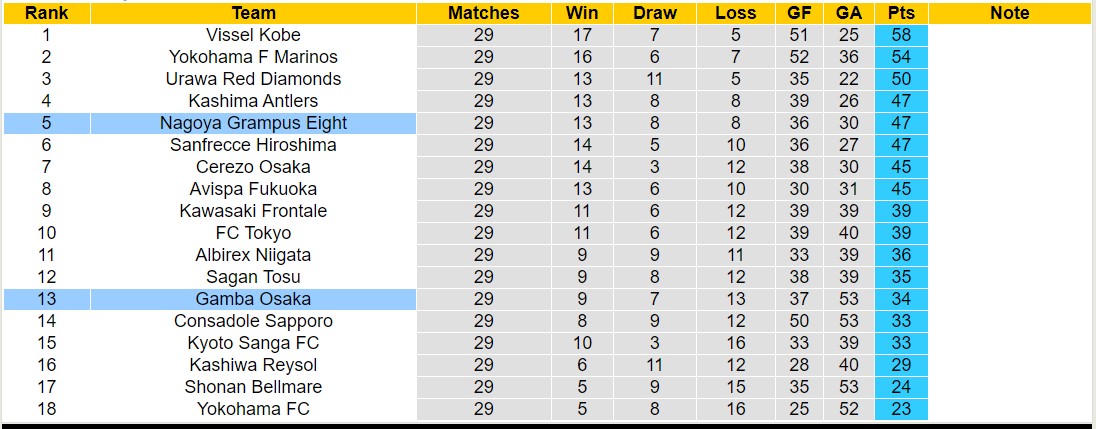This screenshot has height=429, width=1096.
Task: Click the Vissel Kobe team name
Action: [253, 35]
